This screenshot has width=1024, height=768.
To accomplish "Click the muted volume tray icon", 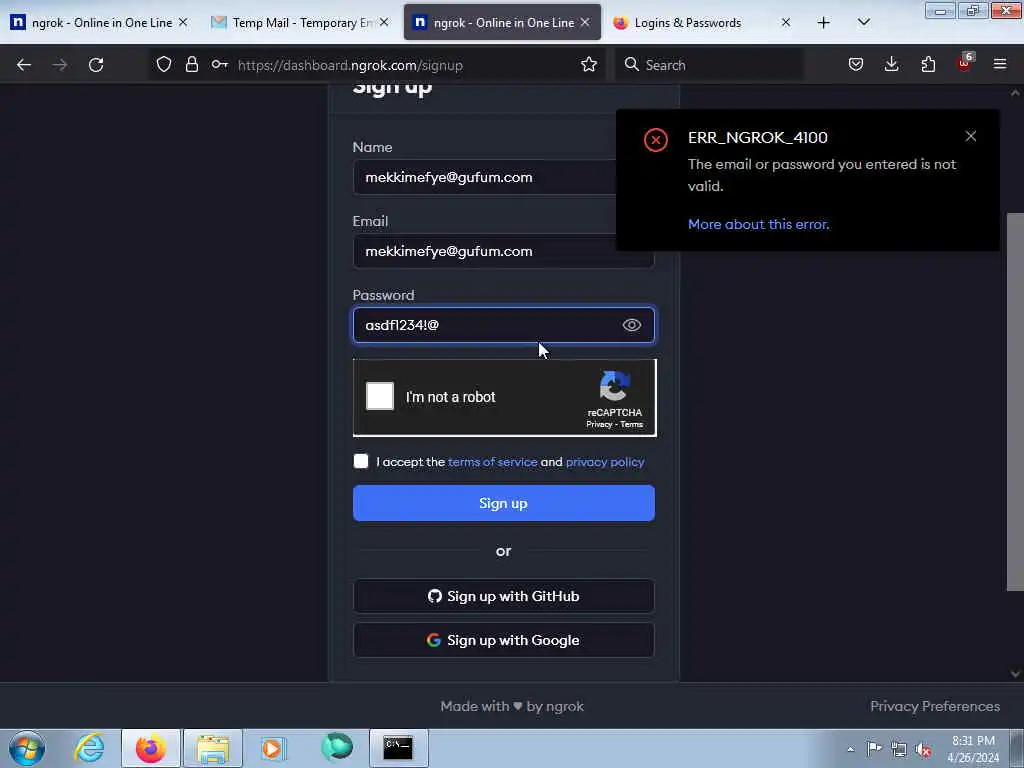I will pyautogui.click(x=923, y=749).
